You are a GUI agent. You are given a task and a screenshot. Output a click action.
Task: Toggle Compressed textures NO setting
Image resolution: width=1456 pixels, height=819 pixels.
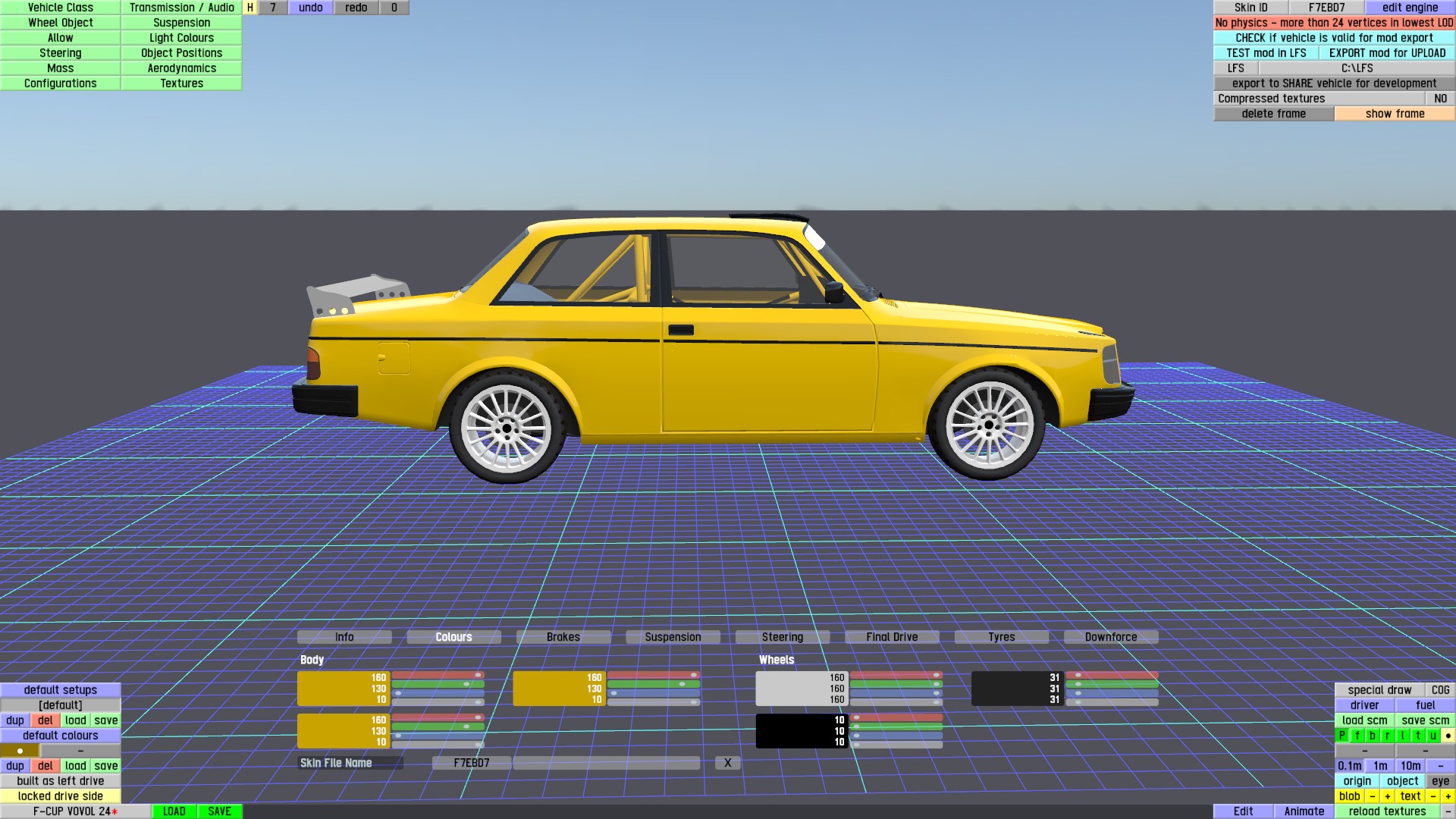coord(1440,99)
